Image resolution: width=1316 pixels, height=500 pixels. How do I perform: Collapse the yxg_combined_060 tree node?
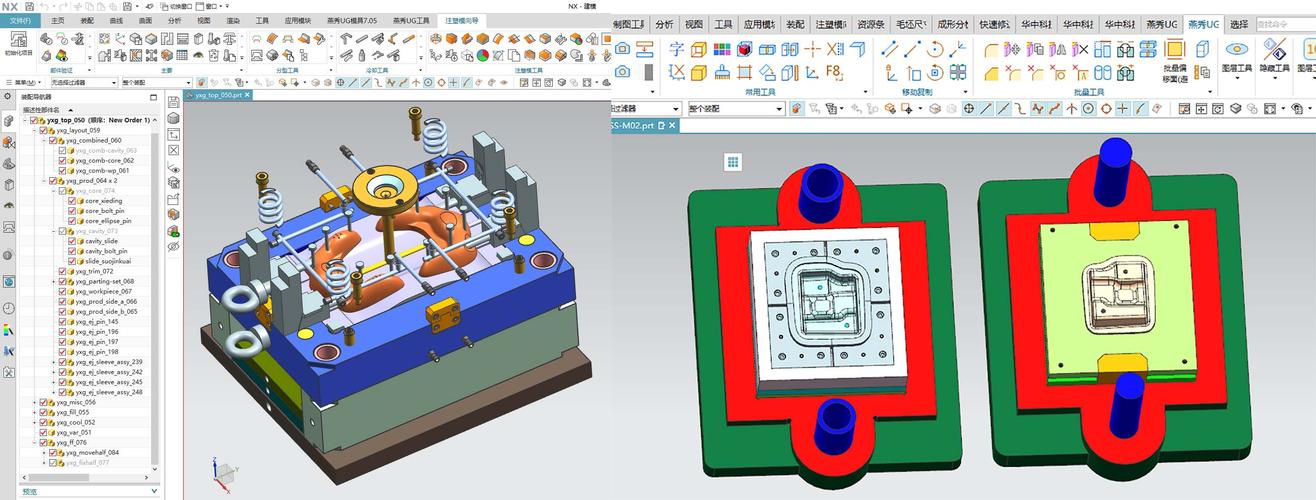pyautogui.click(x=45, y=140)
